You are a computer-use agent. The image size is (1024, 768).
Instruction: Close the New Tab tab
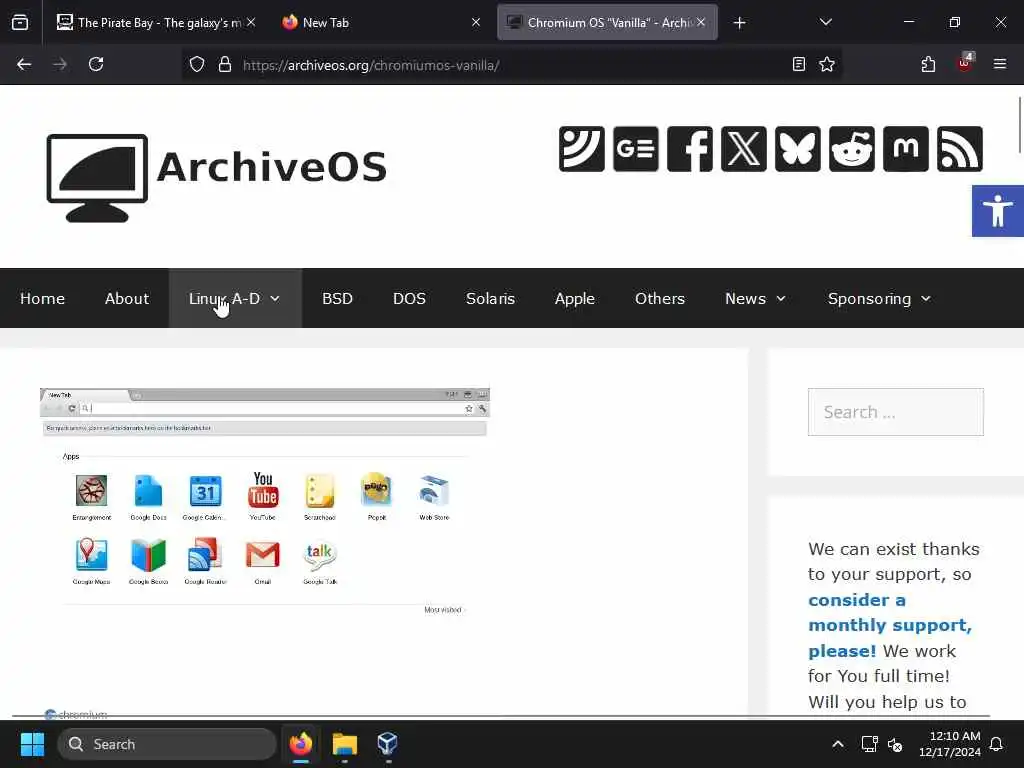point(476,22)
